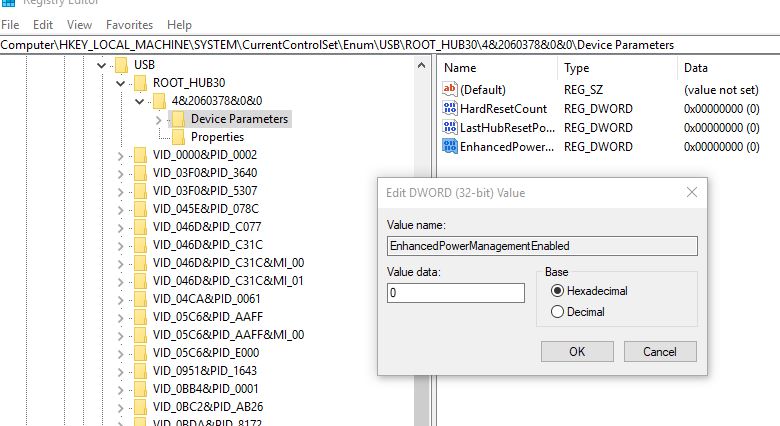Collapse the USB tree node
Image resolution: width=780 pixels, height=426 pixels.
click(x=101, y=65)
